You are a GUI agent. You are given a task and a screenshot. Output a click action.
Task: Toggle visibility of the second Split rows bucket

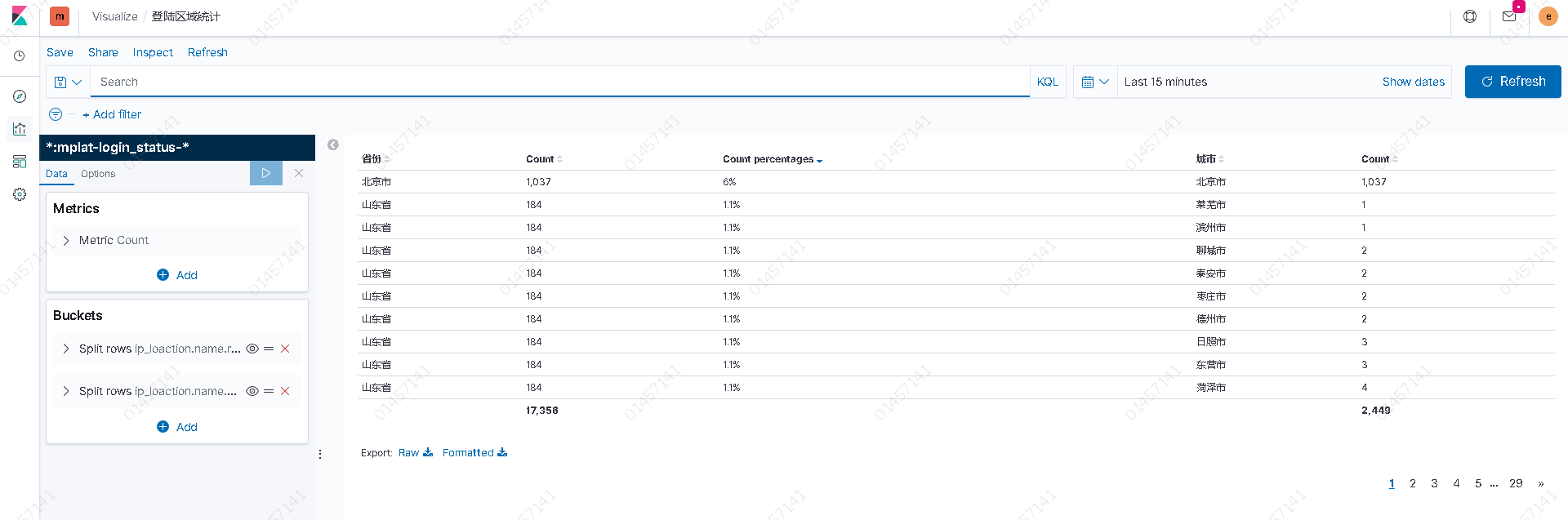(x=252, y=391)
